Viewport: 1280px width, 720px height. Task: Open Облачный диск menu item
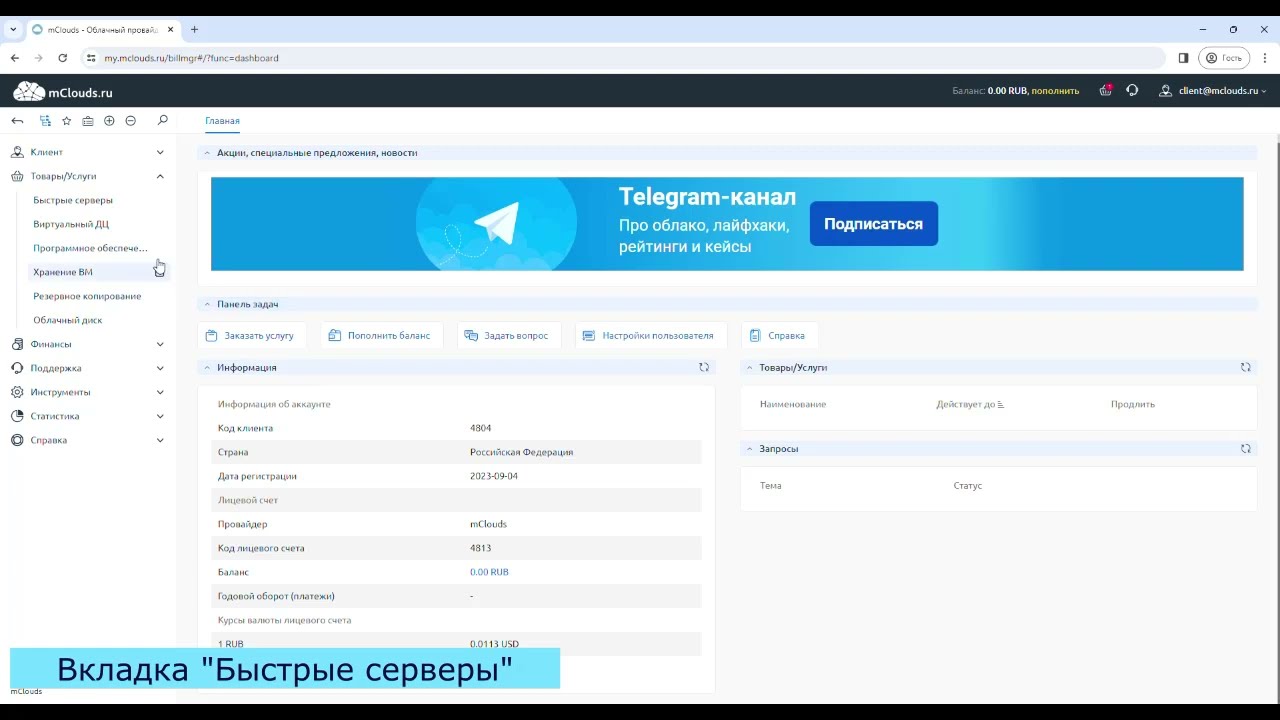tap(68, 320)
